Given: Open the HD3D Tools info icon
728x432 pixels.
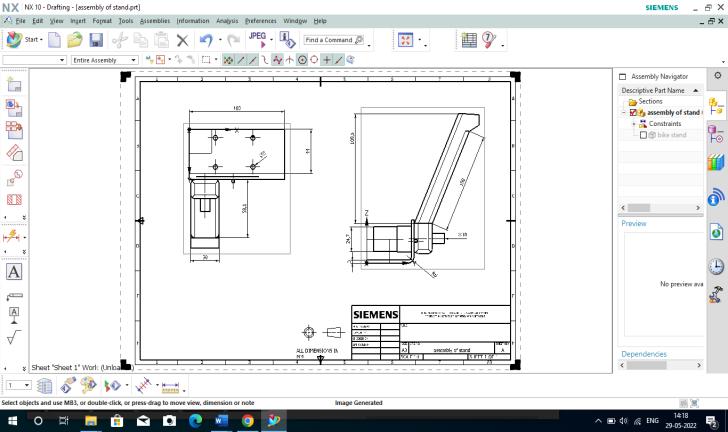Looking at the screenshot, I should point(716,197).
